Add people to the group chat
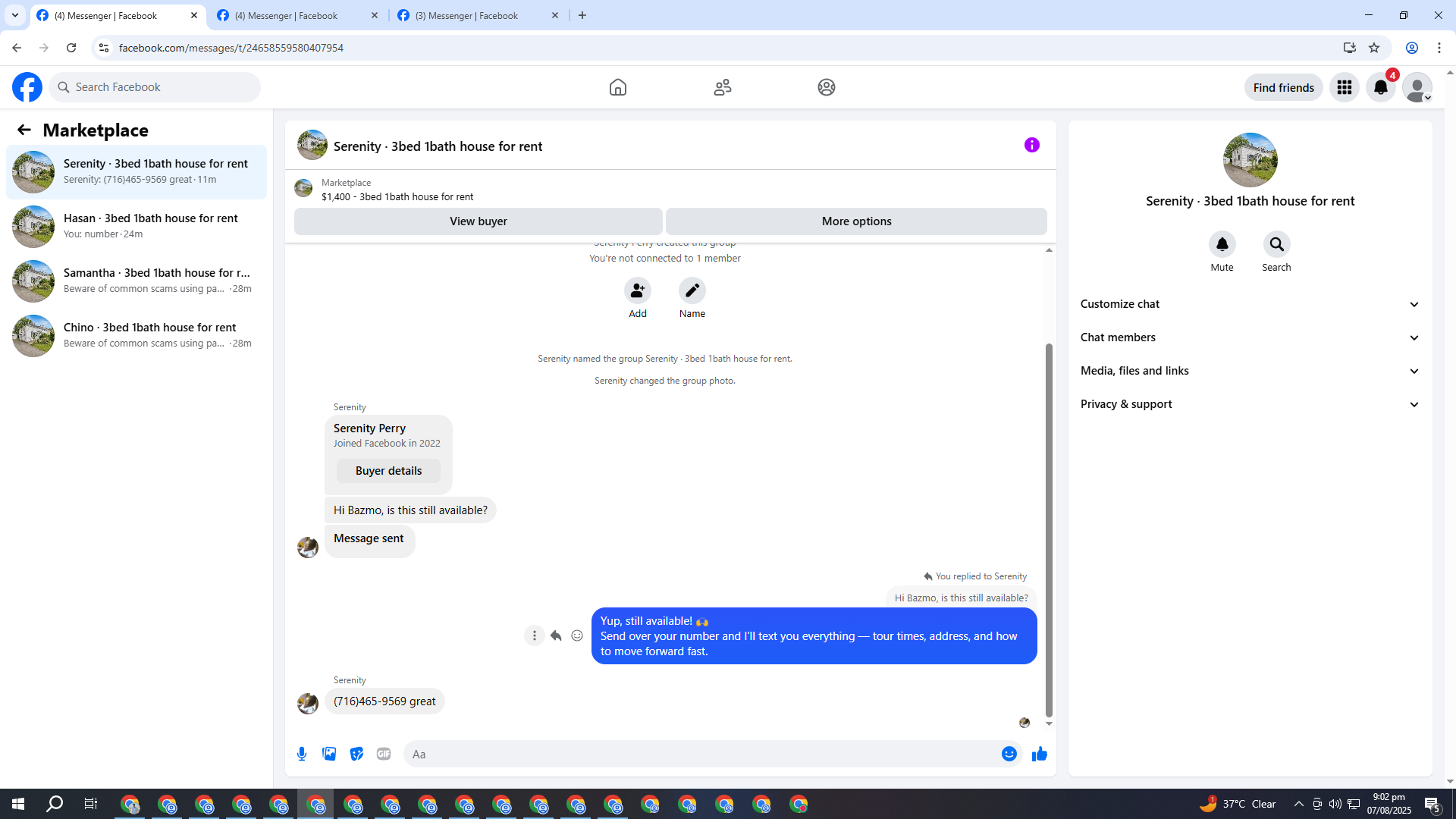This screenshot has height=819, width=1456. 638,290
